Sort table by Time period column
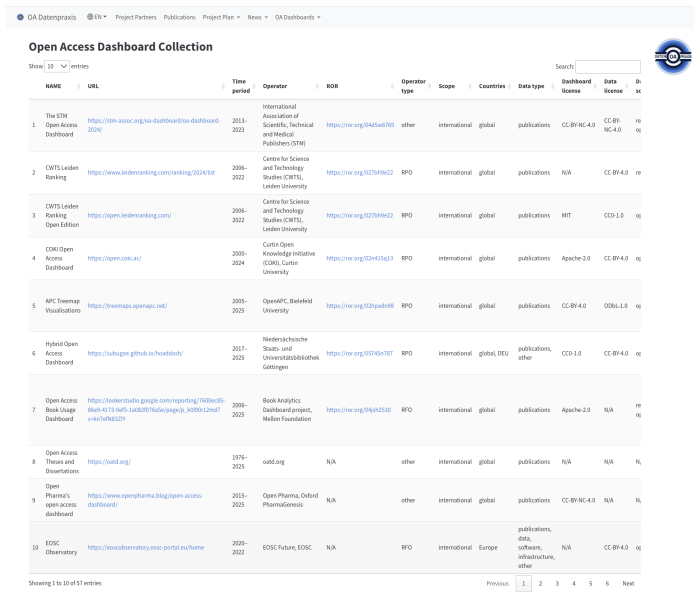The width and height of the screenshot is (700, 598). click(243, 86)
